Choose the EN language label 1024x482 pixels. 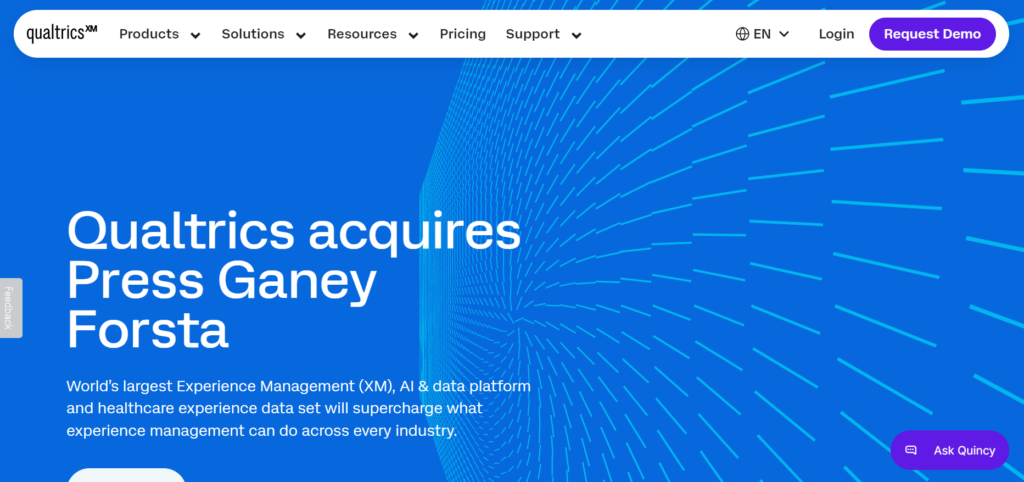(x=762, y=34)
